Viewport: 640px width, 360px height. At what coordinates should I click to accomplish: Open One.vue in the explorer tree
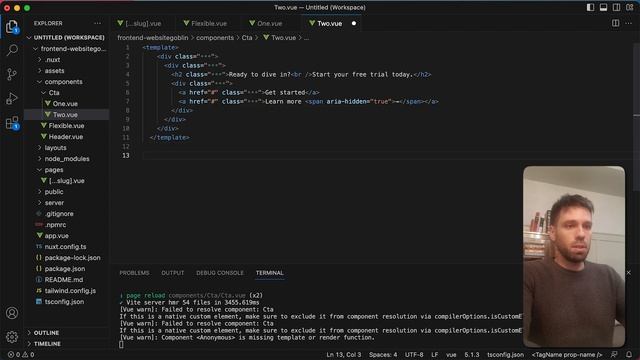click(x=66, y=104)
